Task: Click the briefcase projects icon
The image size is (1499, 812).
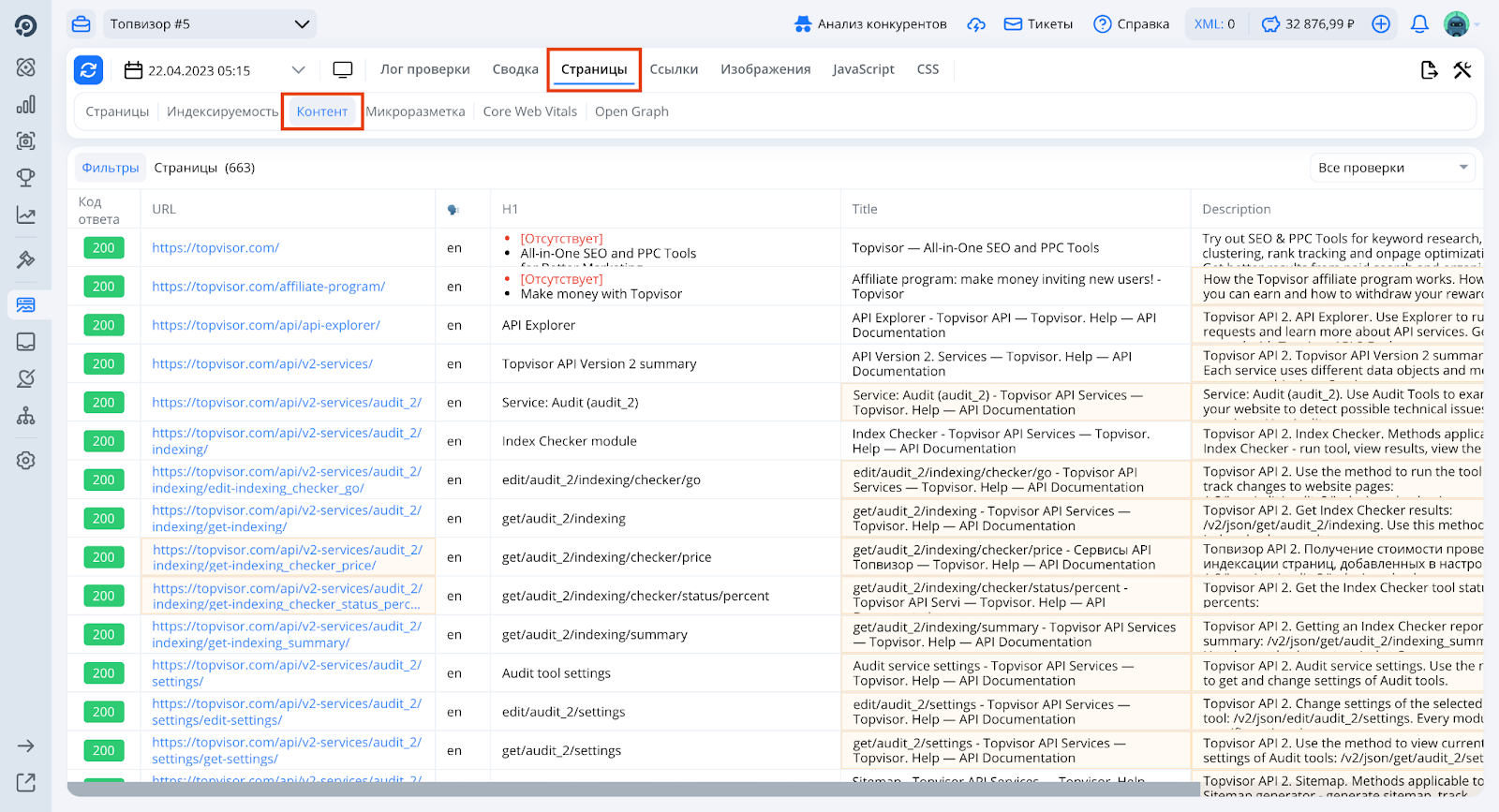Action: [x=82, y=24]
